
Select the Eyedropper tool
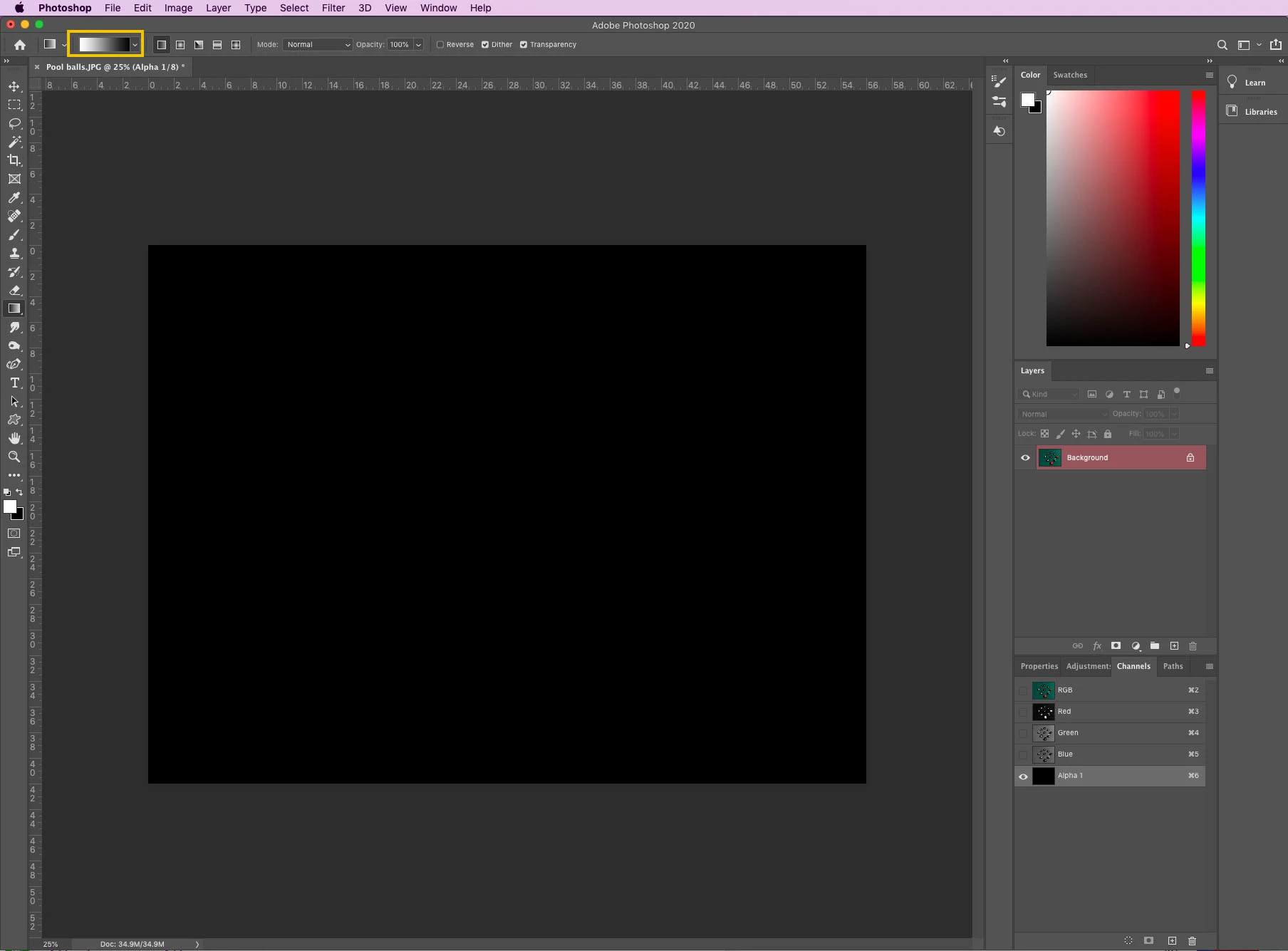point(14,197)
